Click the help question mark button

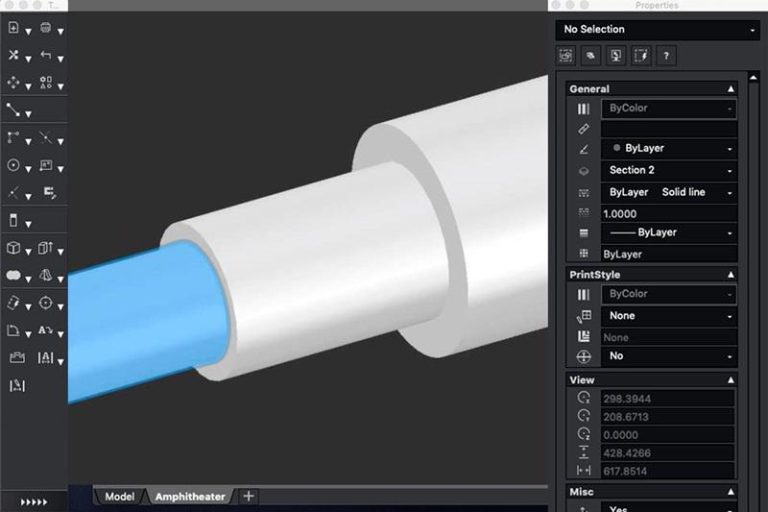click(x=665, y=56)
